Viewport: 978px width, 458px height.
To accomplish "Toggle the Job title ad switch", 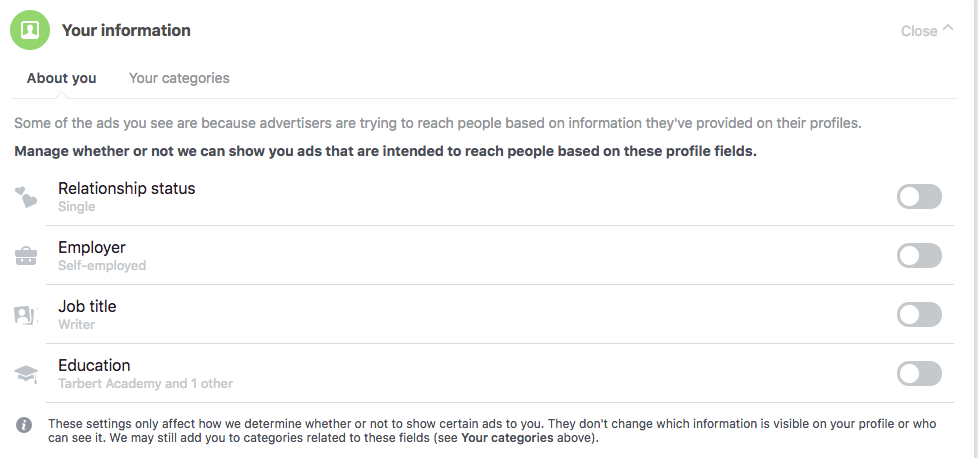I will click(919, 315).
